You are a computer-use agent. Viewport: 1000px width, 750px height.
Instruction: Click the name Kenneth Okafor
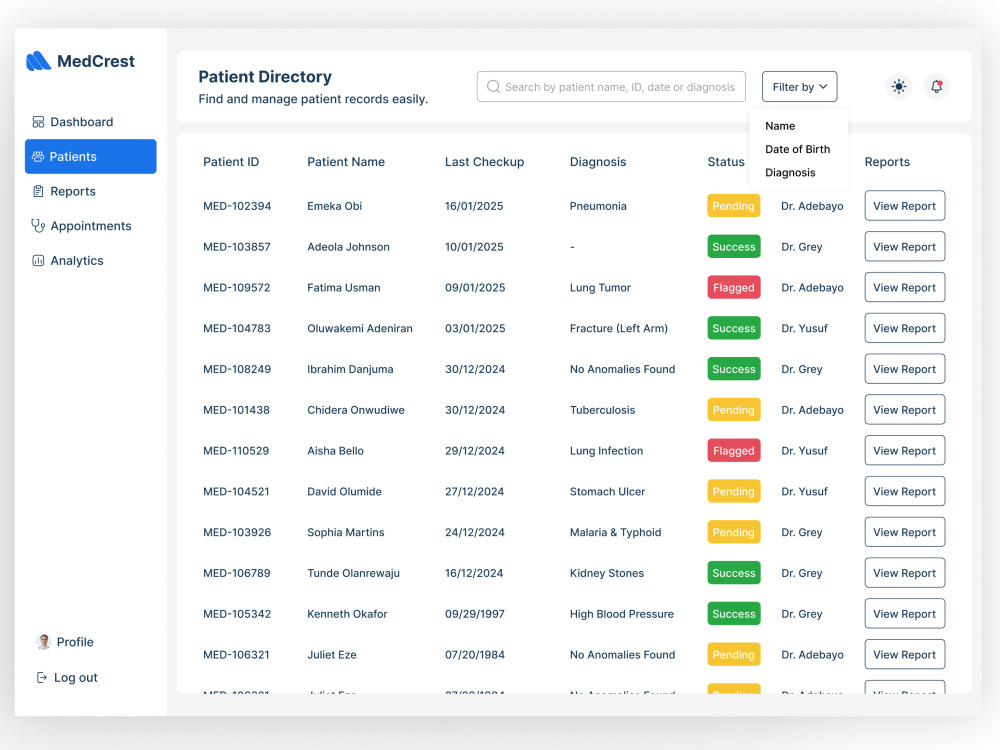pos(347,614)
